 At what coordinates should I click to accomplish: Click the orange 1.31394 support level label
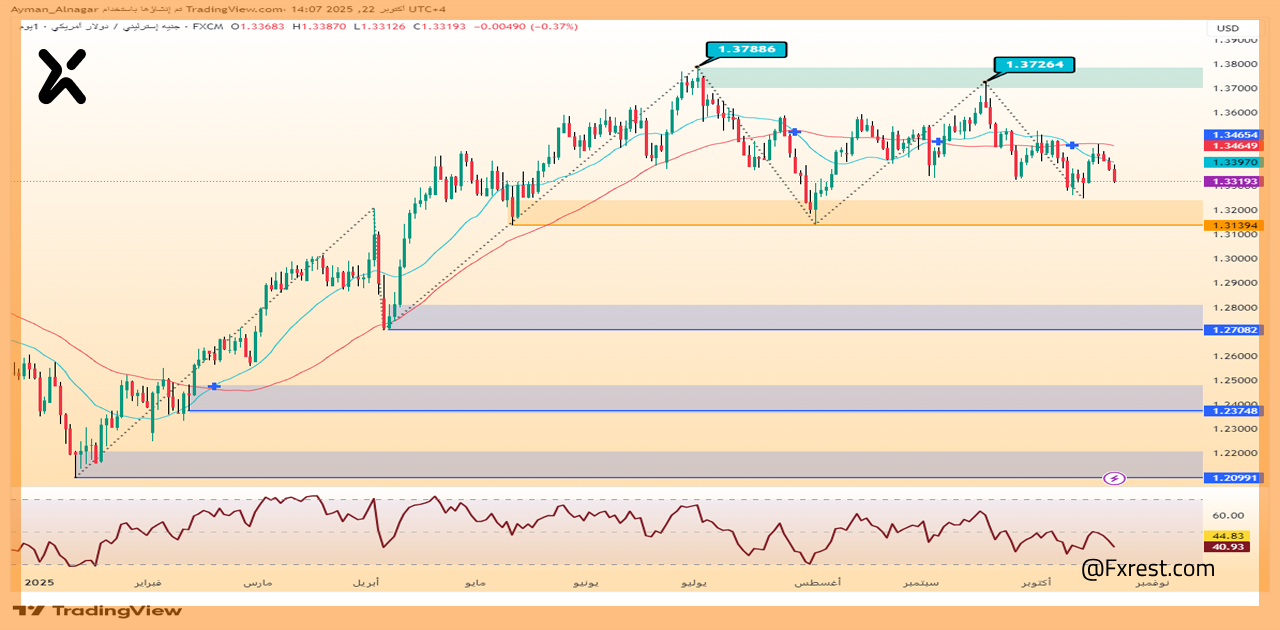(x=1235, y=226)
